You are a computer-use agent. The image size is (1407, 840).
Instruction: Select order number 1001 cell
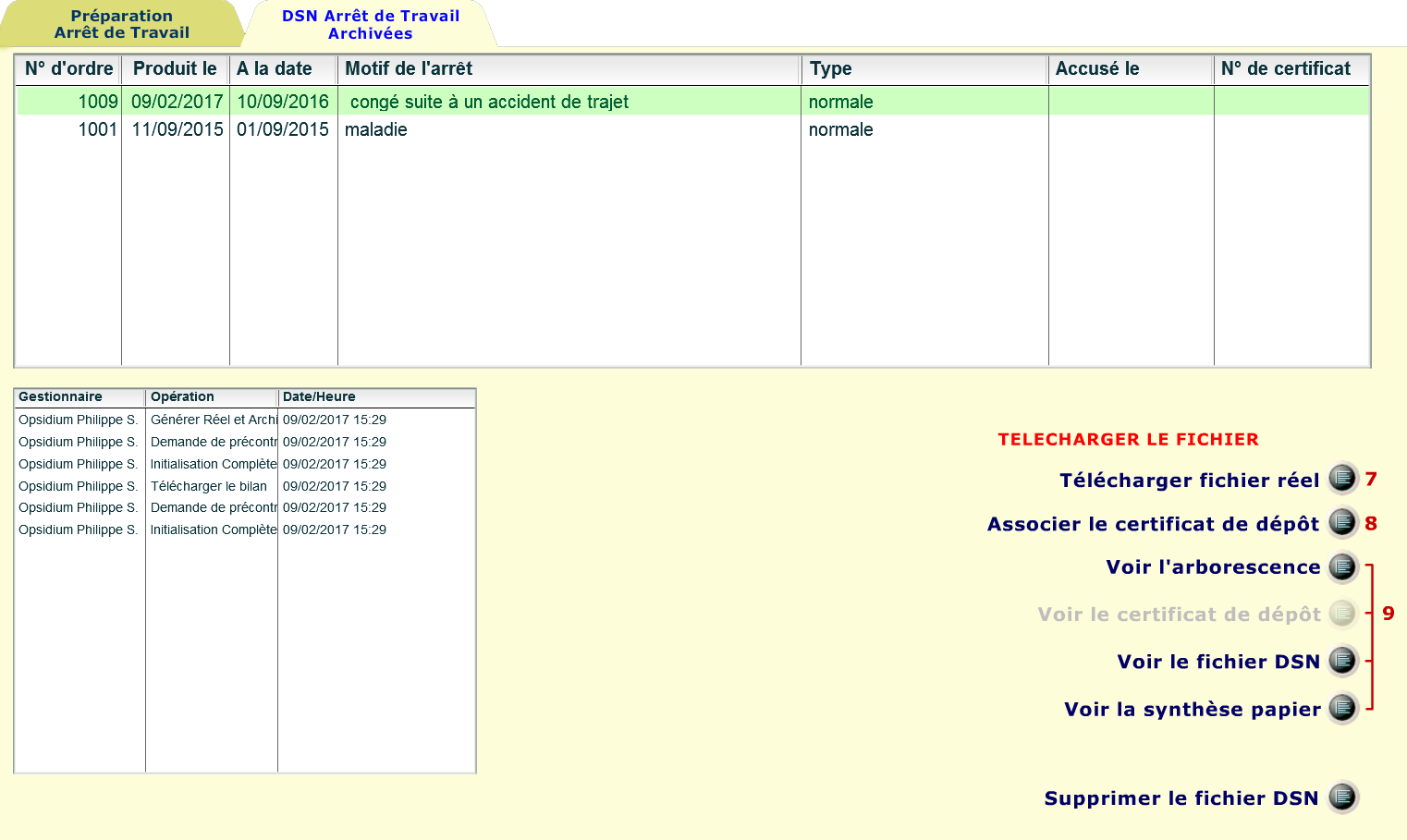(68, 129)
